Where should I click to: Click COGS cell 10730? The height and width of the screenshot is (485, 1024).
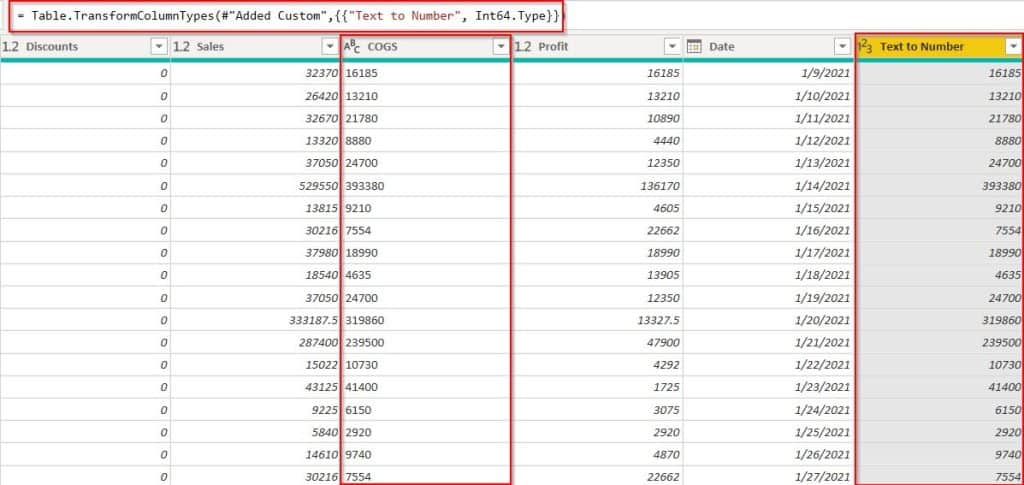(426, 365)
